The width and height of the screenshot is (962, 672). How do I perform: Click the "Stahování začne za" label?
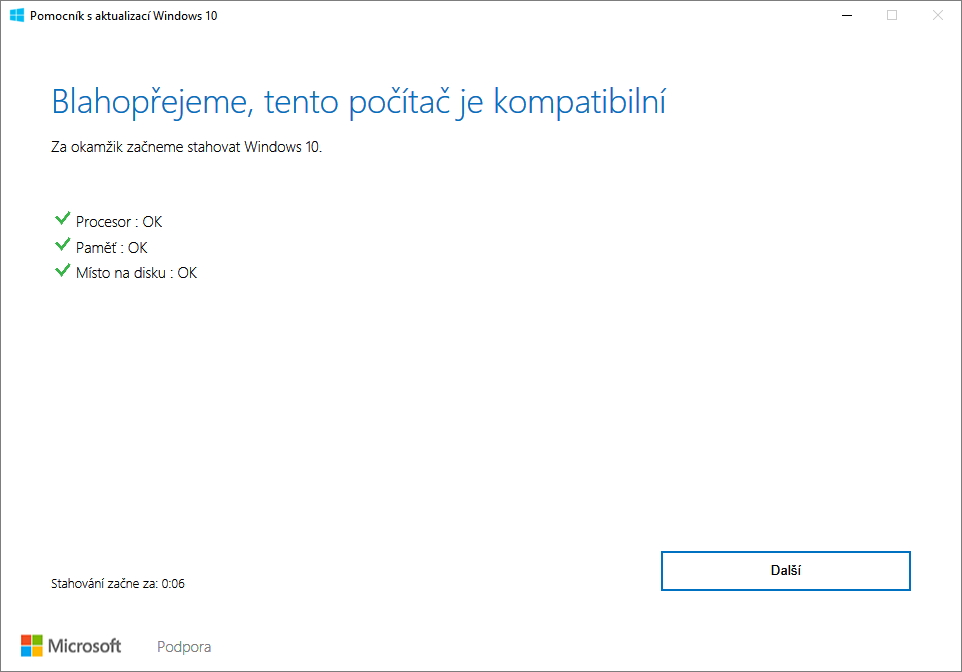(x=104, y=583)
